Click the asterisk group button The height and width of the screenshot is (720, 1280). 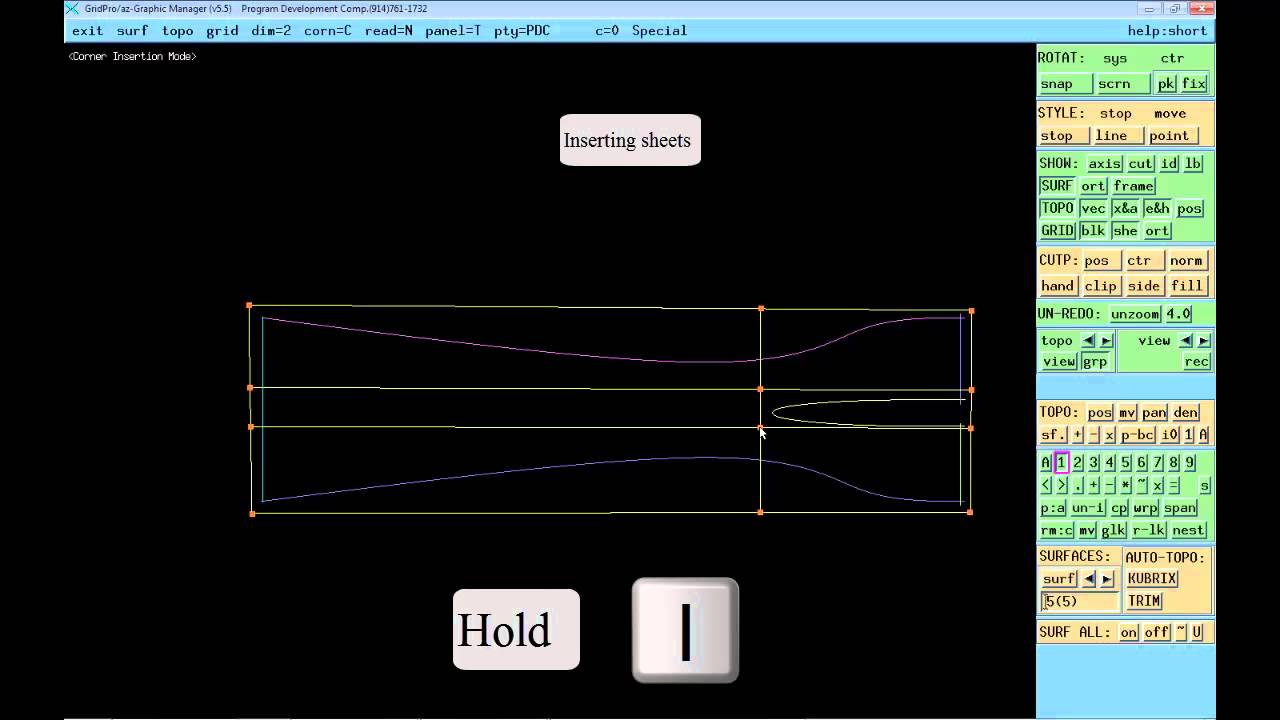click(1126, 485)
